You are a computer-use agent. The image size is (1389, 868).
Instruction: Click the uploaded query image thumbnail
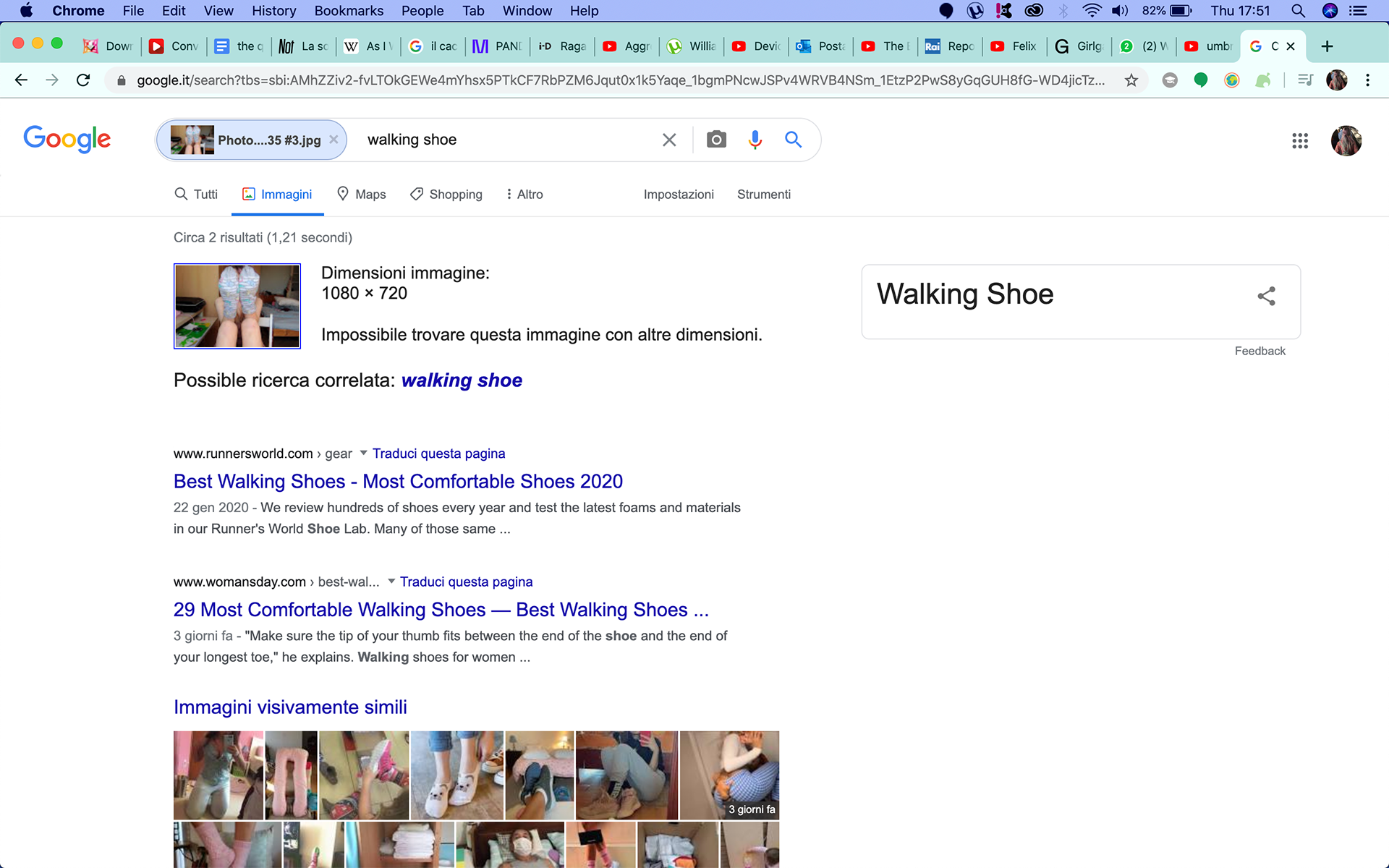[237, 306]
